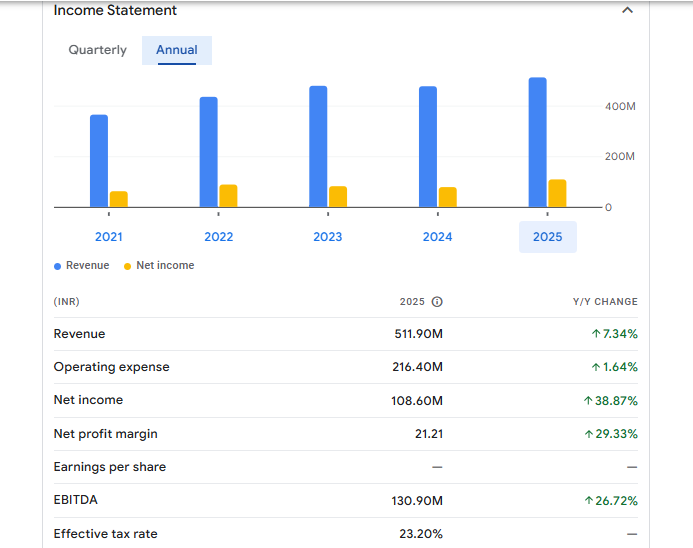Screen dimensions: 693x548
Task: Click the Operating expense row label
Action: [x=111, y=367]
